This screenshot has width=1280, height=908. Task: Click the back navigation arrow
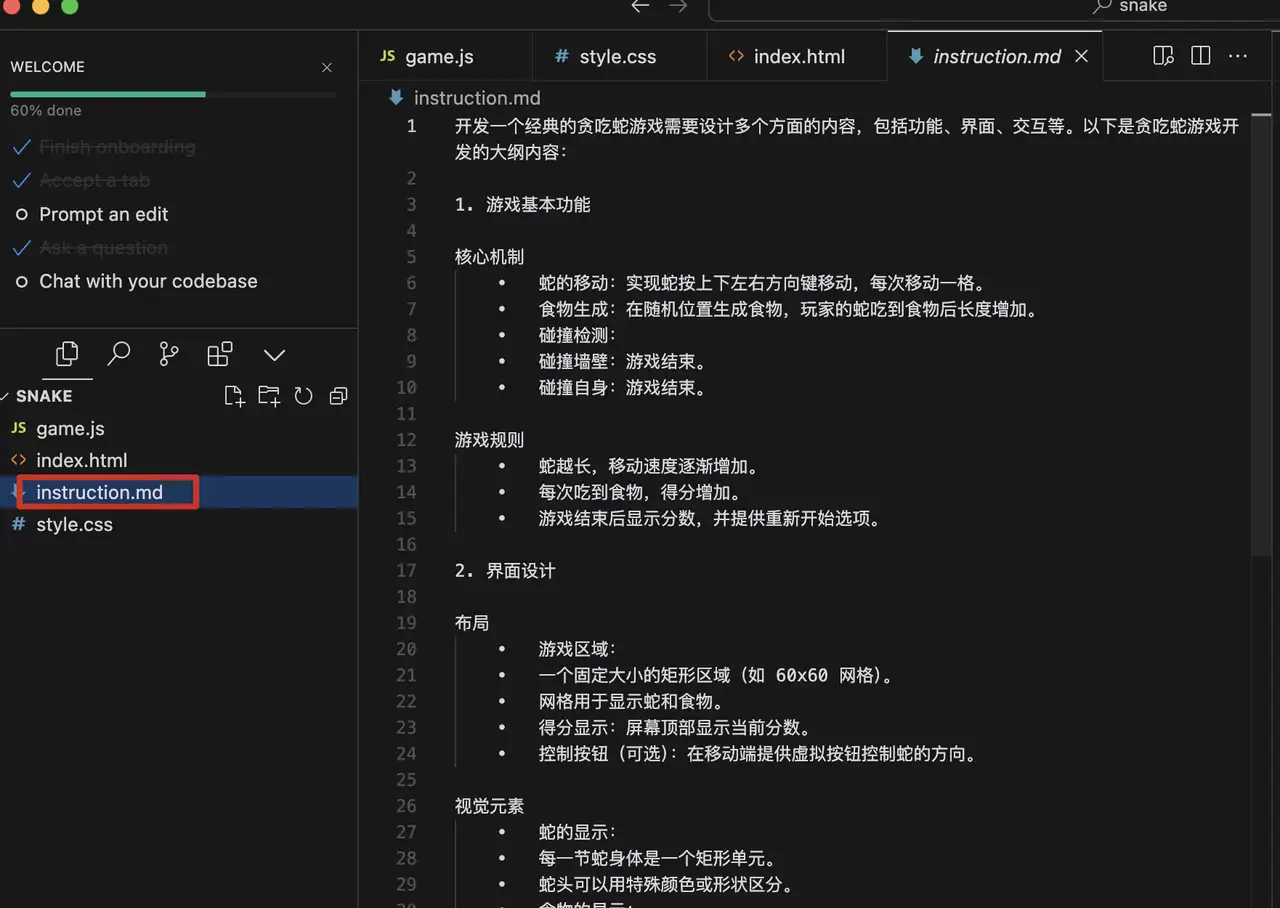[640, 7]
